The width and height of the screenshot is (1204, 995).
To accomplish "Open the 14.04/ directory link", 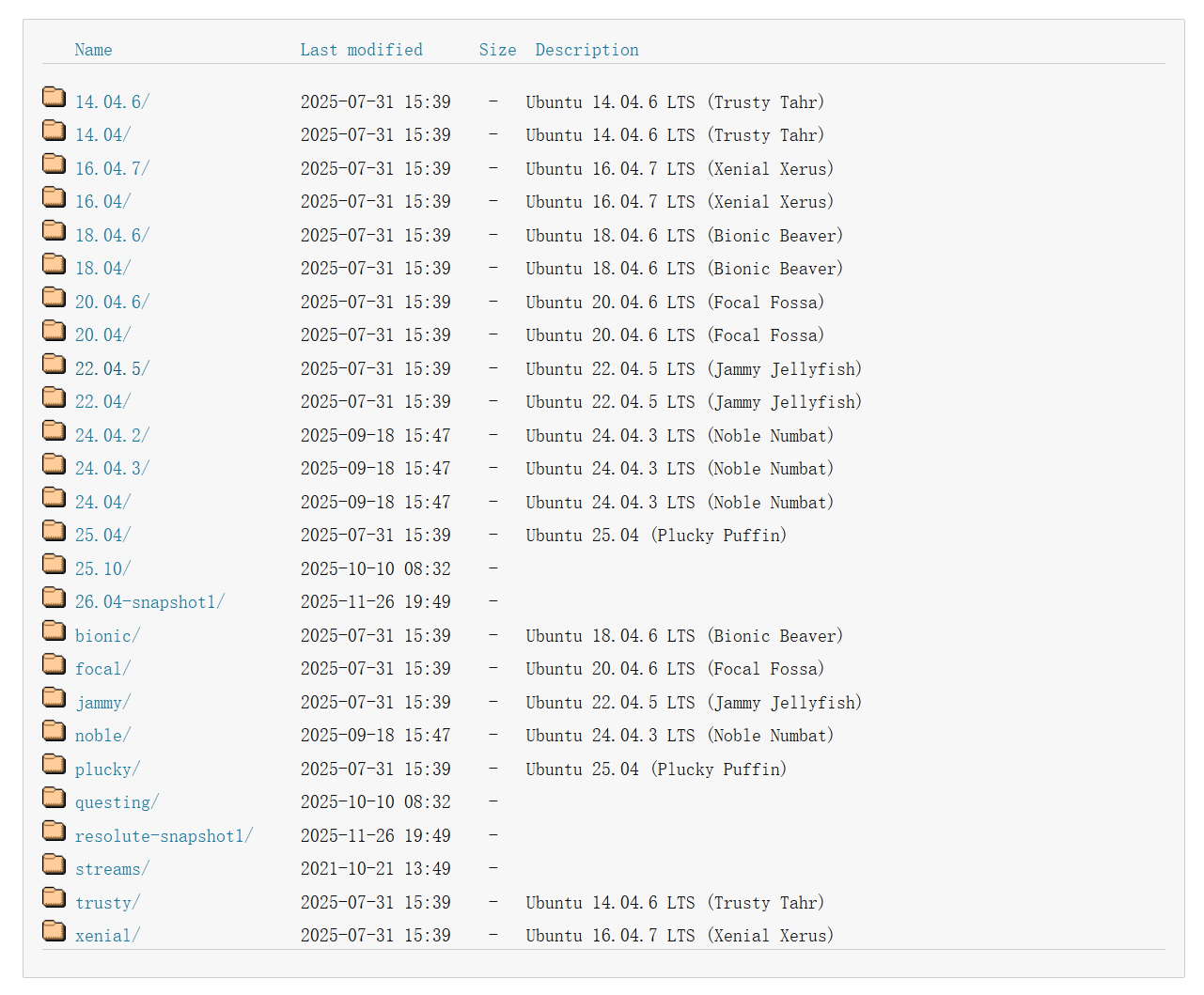I will [102, 135].
